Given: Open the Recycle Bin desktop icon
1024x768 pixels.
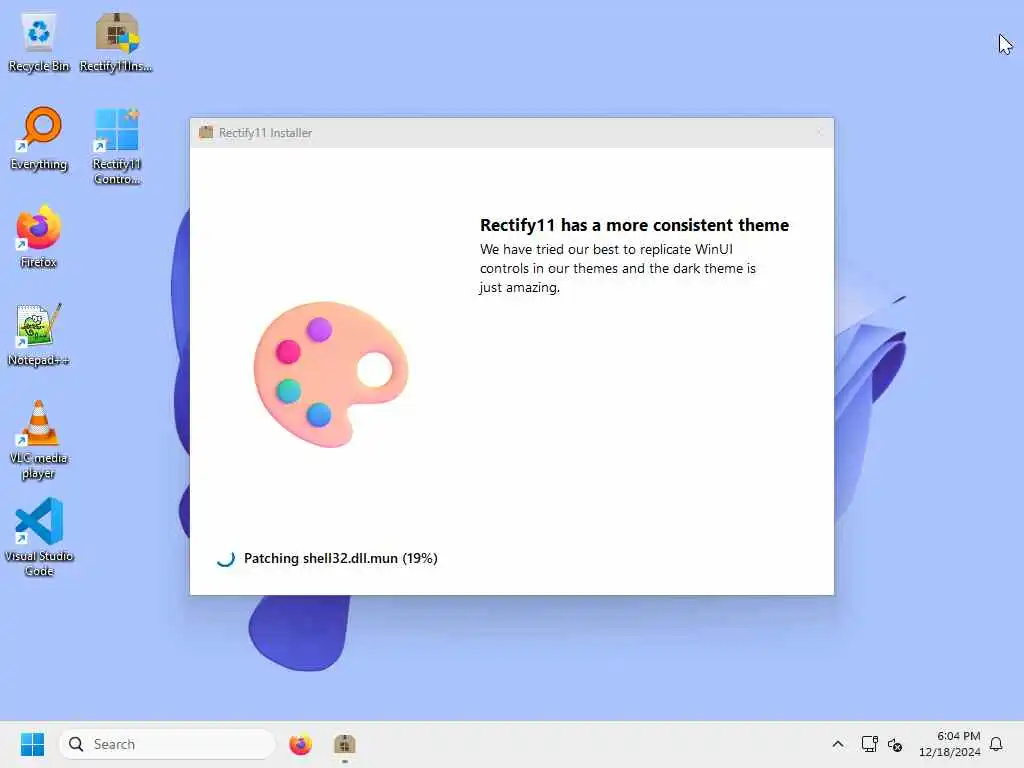Looking at the screenshot, I should [39, 42].
